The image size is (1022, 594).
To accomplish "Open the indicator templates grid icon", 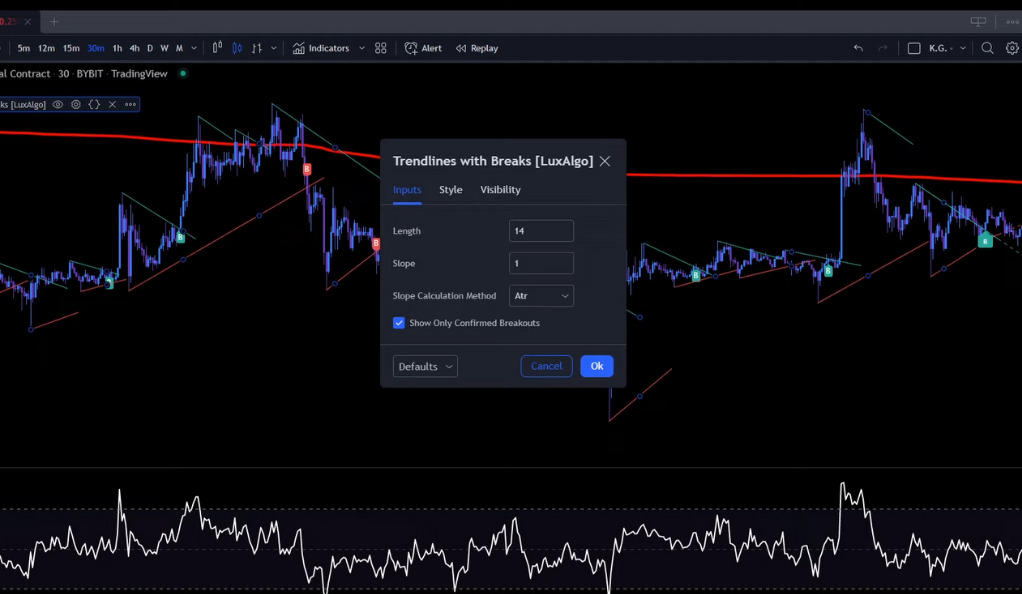I will 380,48.
